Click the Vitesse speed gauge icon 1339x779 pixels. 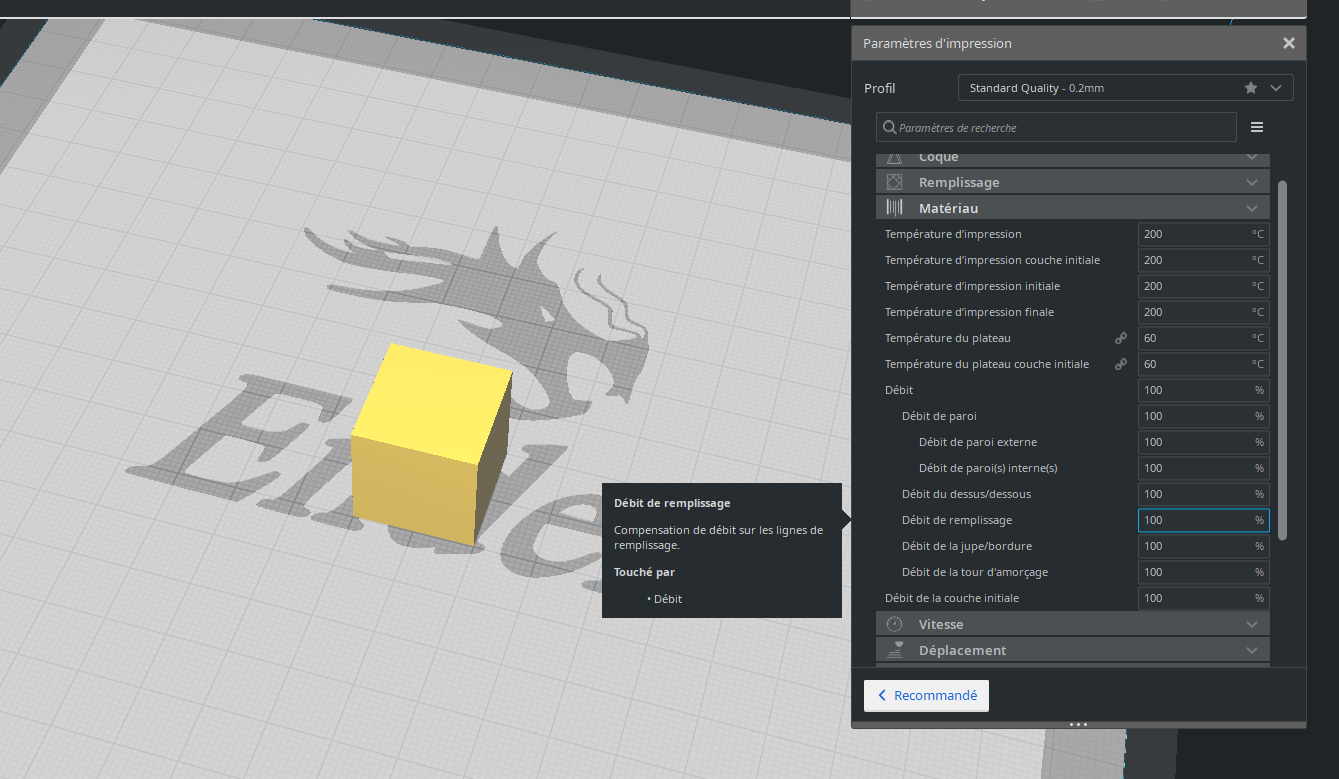click(895, 624)
